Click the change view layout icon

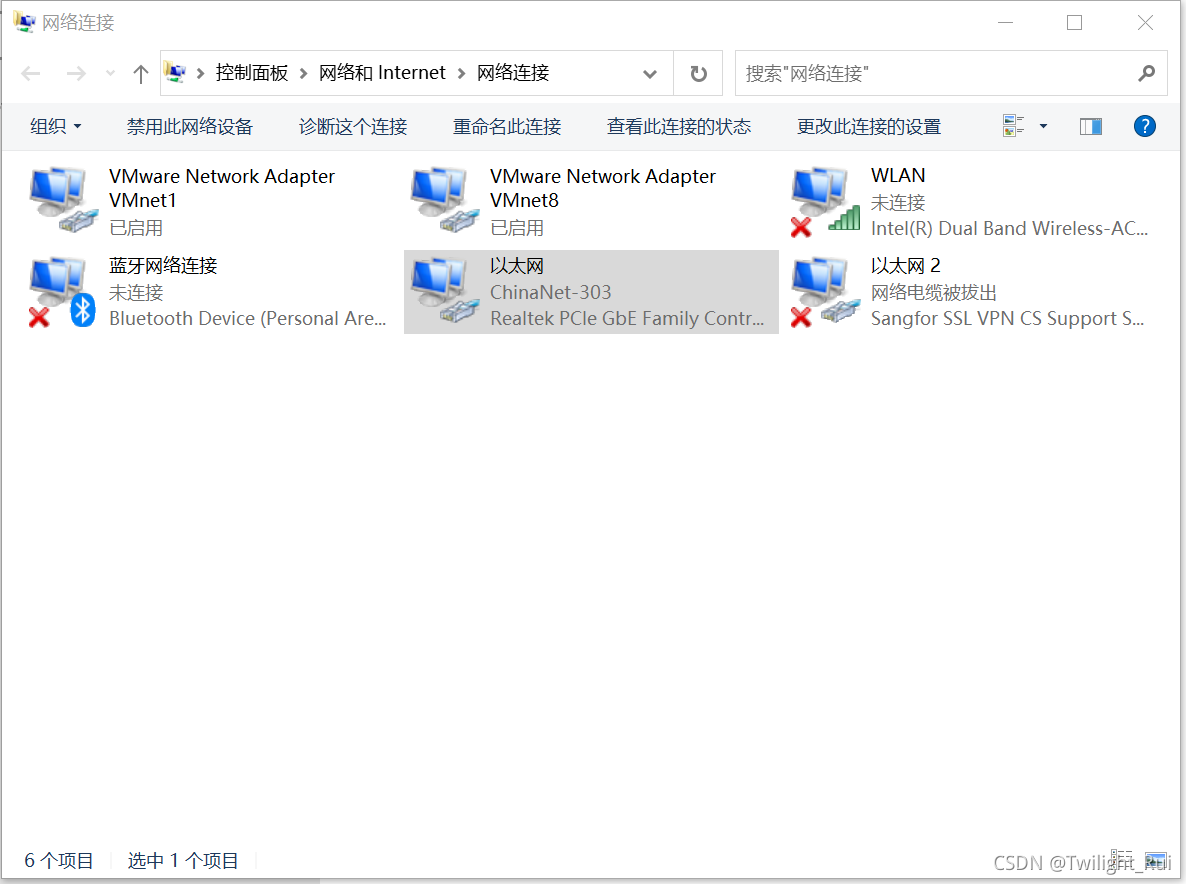click(1014, 126)
